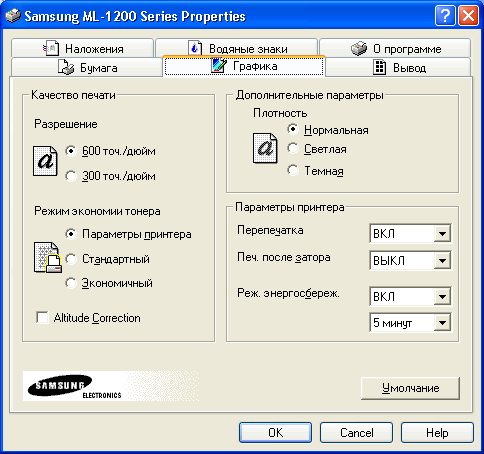Click the Перепечатка label

(270, 230)
